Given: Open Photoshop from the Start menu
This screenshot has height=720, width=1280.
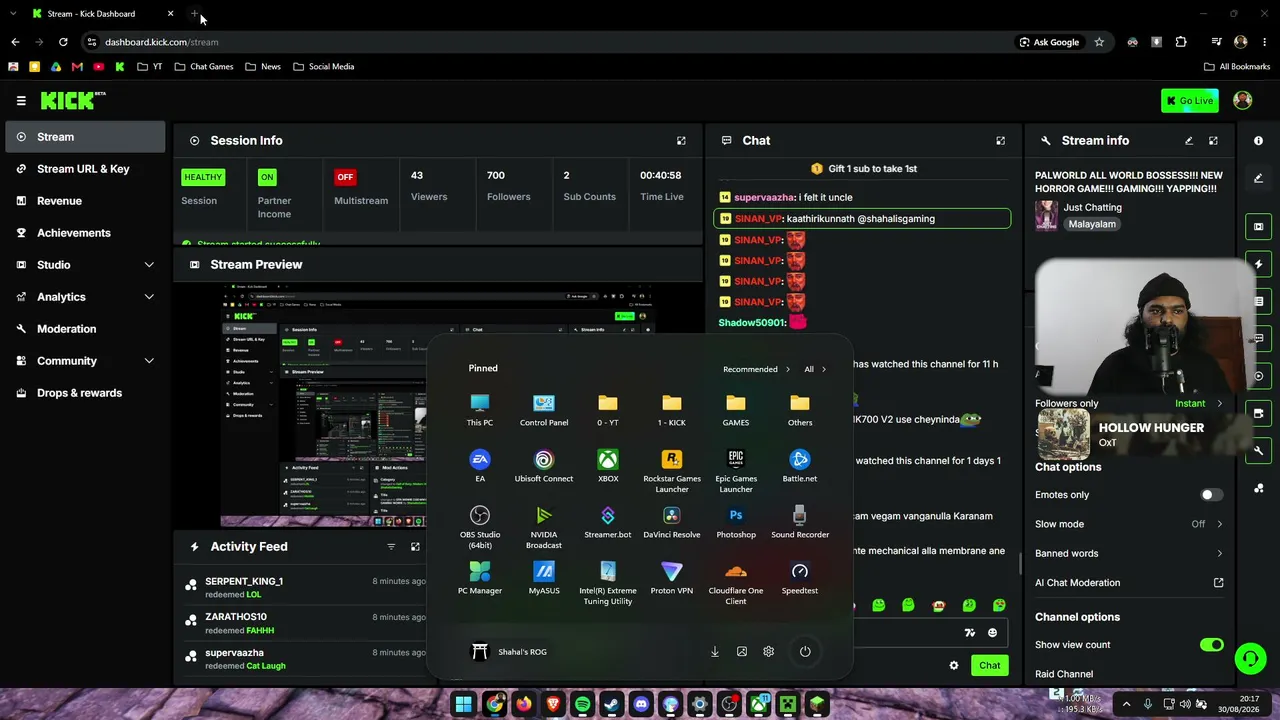Looking at the screenshot, I should (736, 522).
